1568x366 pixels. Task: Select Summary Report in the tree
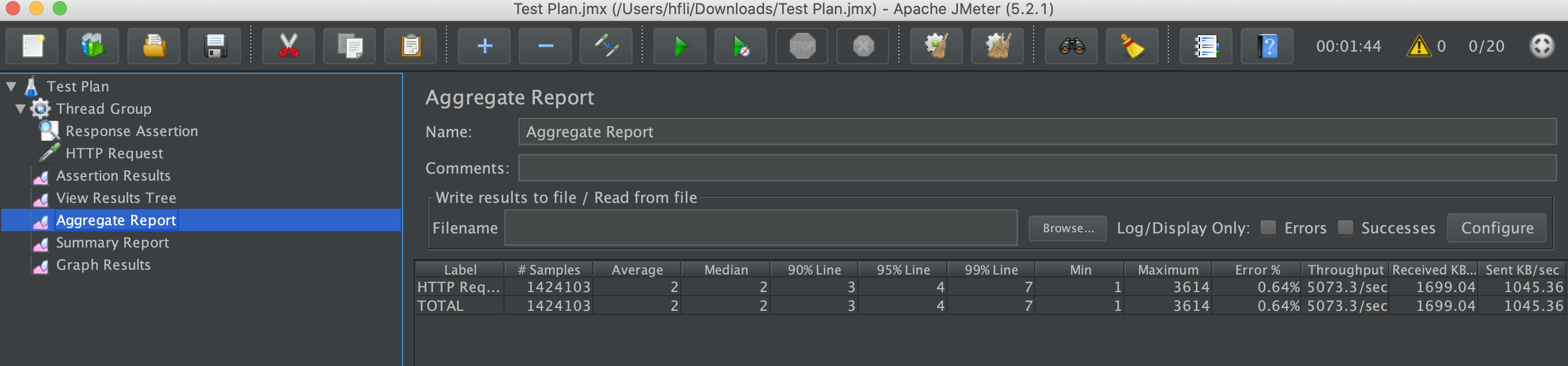(x=112, y=242)
